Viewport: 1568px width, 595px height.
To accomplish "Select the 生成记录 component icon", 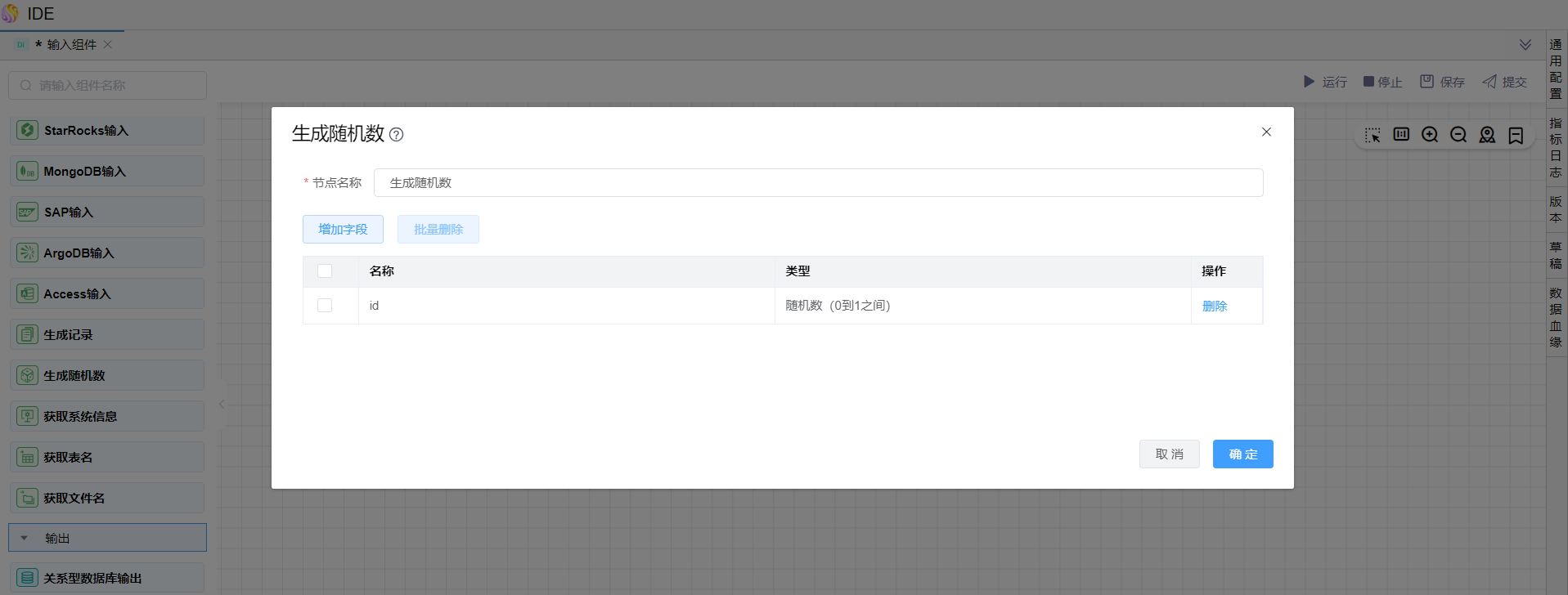I will click(x=27, y=334).
